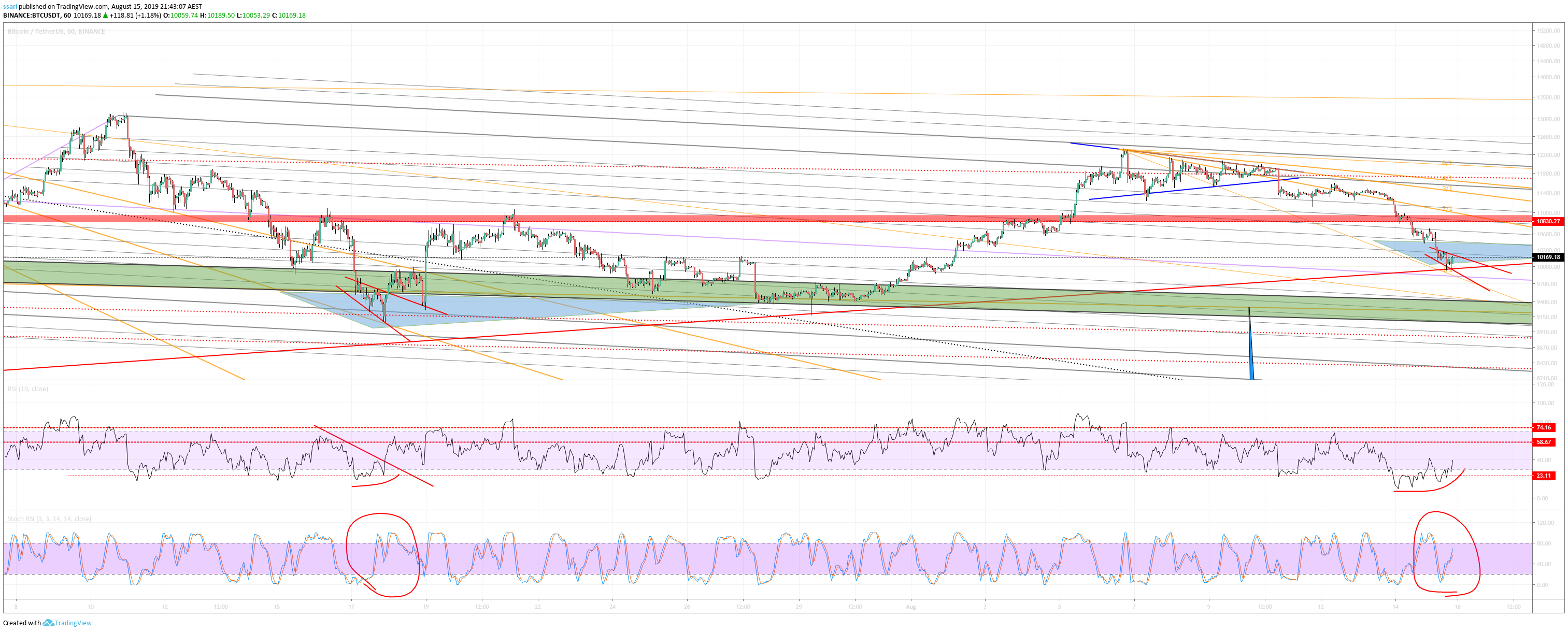Open the TradingView link in the footer
The image size is (1568, 632).
point(73,623)
